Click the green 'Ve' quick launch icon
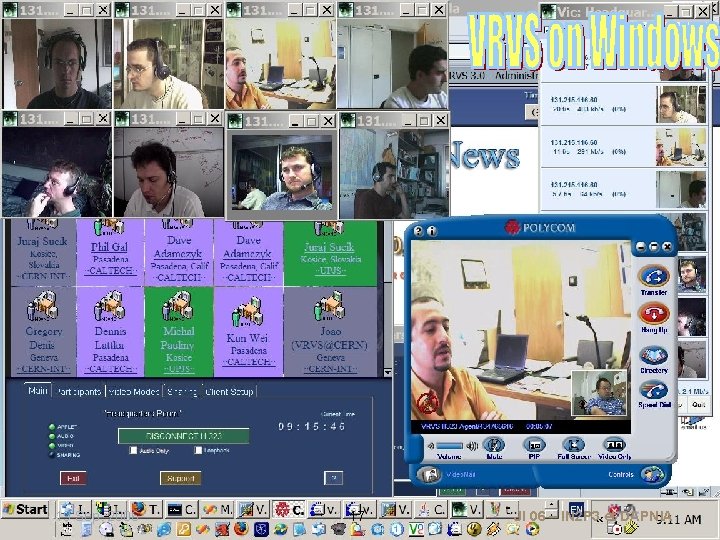The width and height of the screenshot is (720, 540). pyautogui.click(x=416, y=529)
